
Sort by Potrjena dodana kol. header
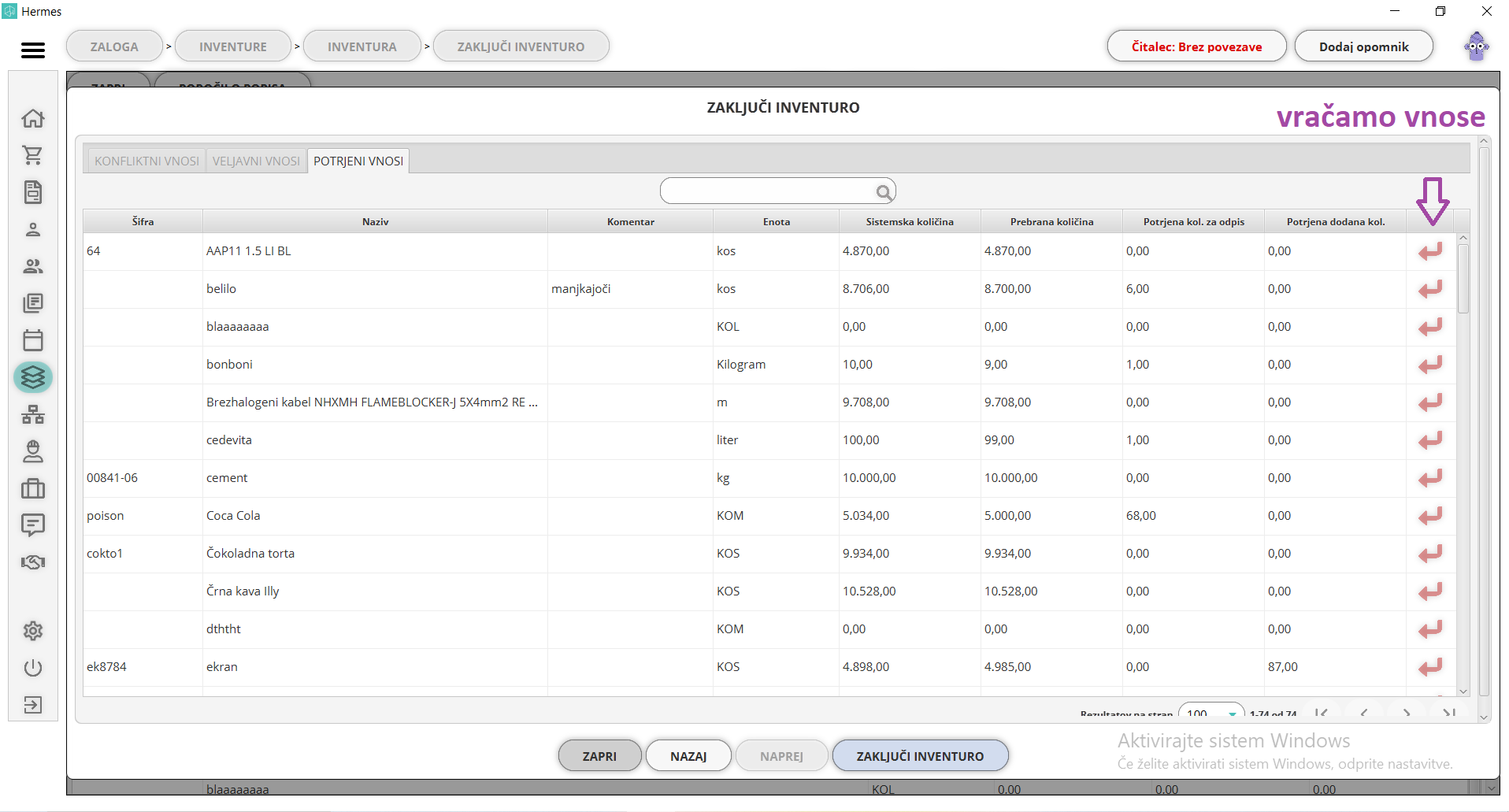pos(1335,221)
